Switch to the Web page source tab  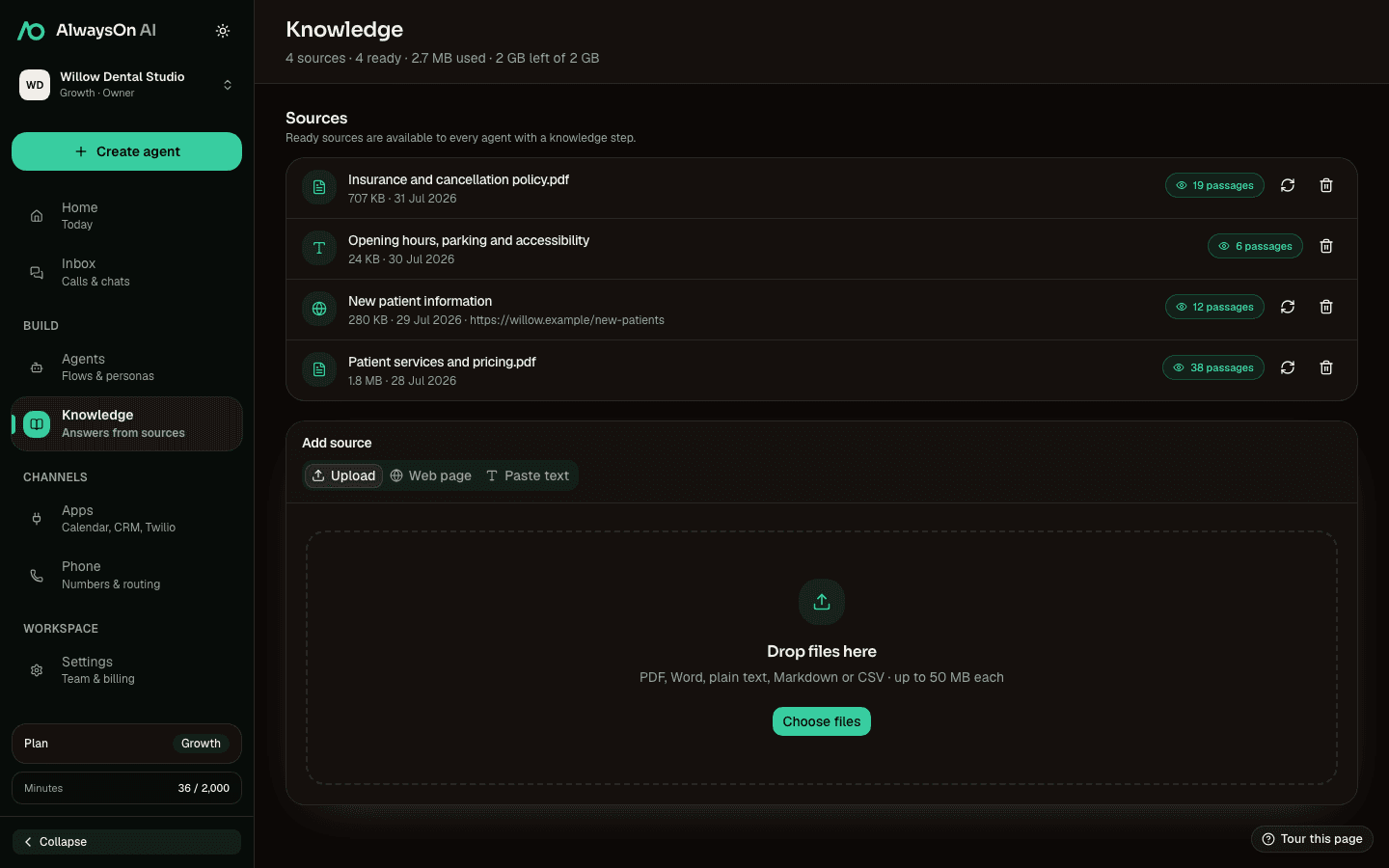(x=431, y=475)
